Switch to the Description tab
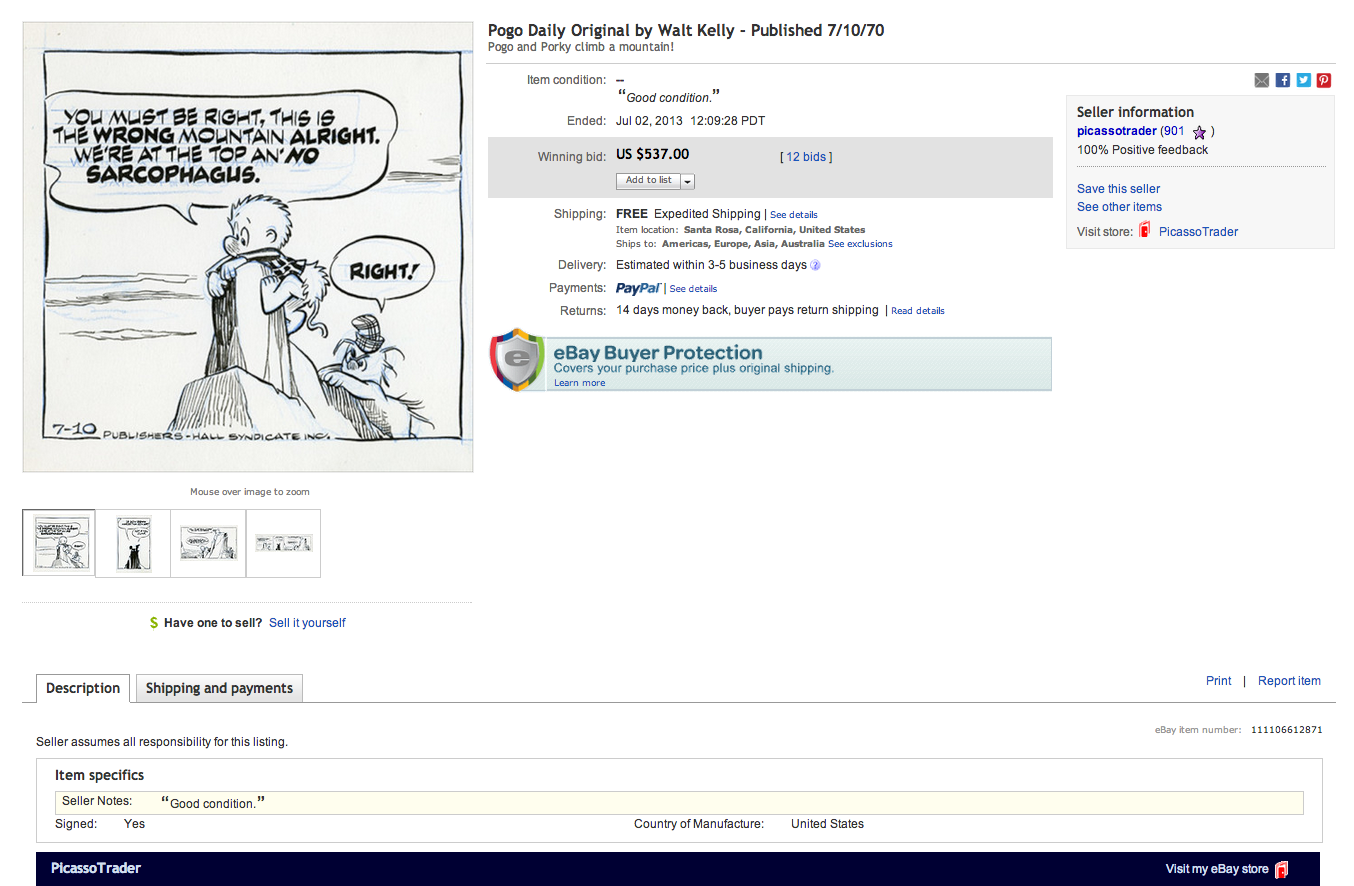The image size is (1354, 886). 83,688
